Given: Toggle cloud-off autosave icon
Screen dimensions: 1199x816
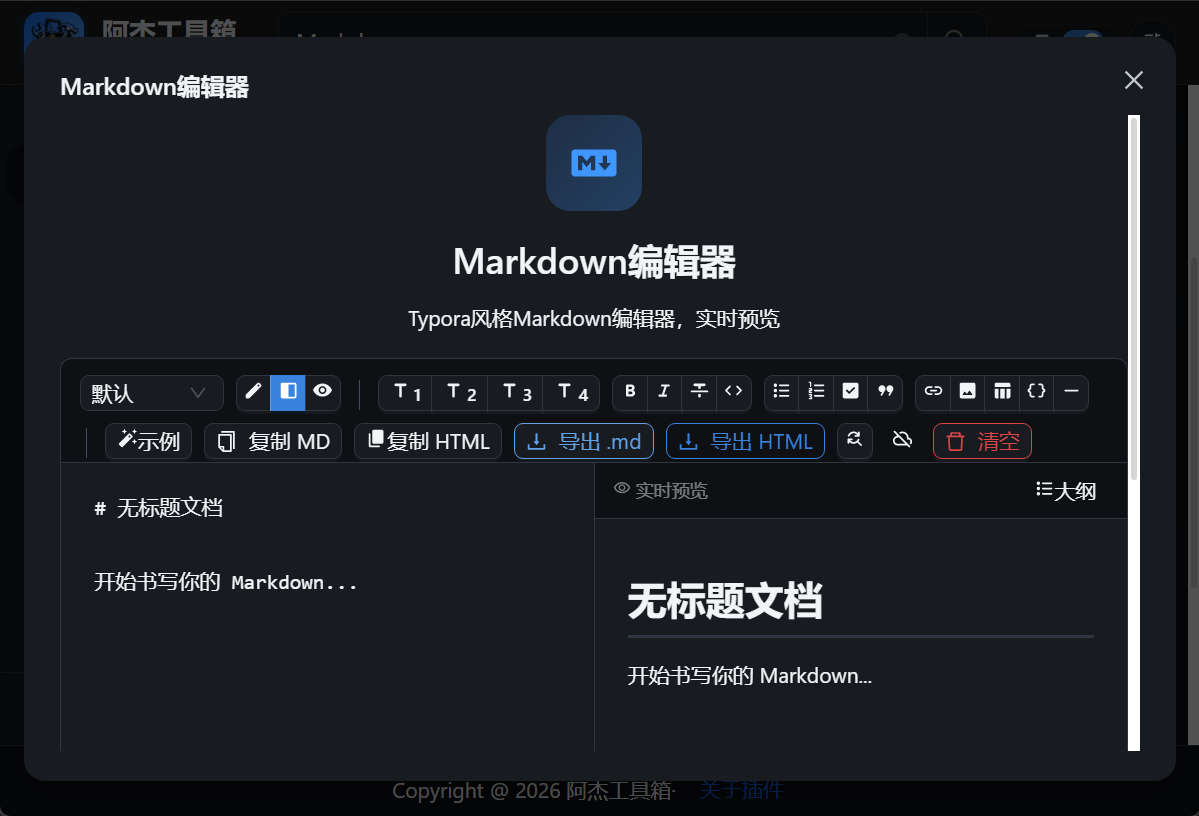Looking at the screenshot, I should coord(902,441).
